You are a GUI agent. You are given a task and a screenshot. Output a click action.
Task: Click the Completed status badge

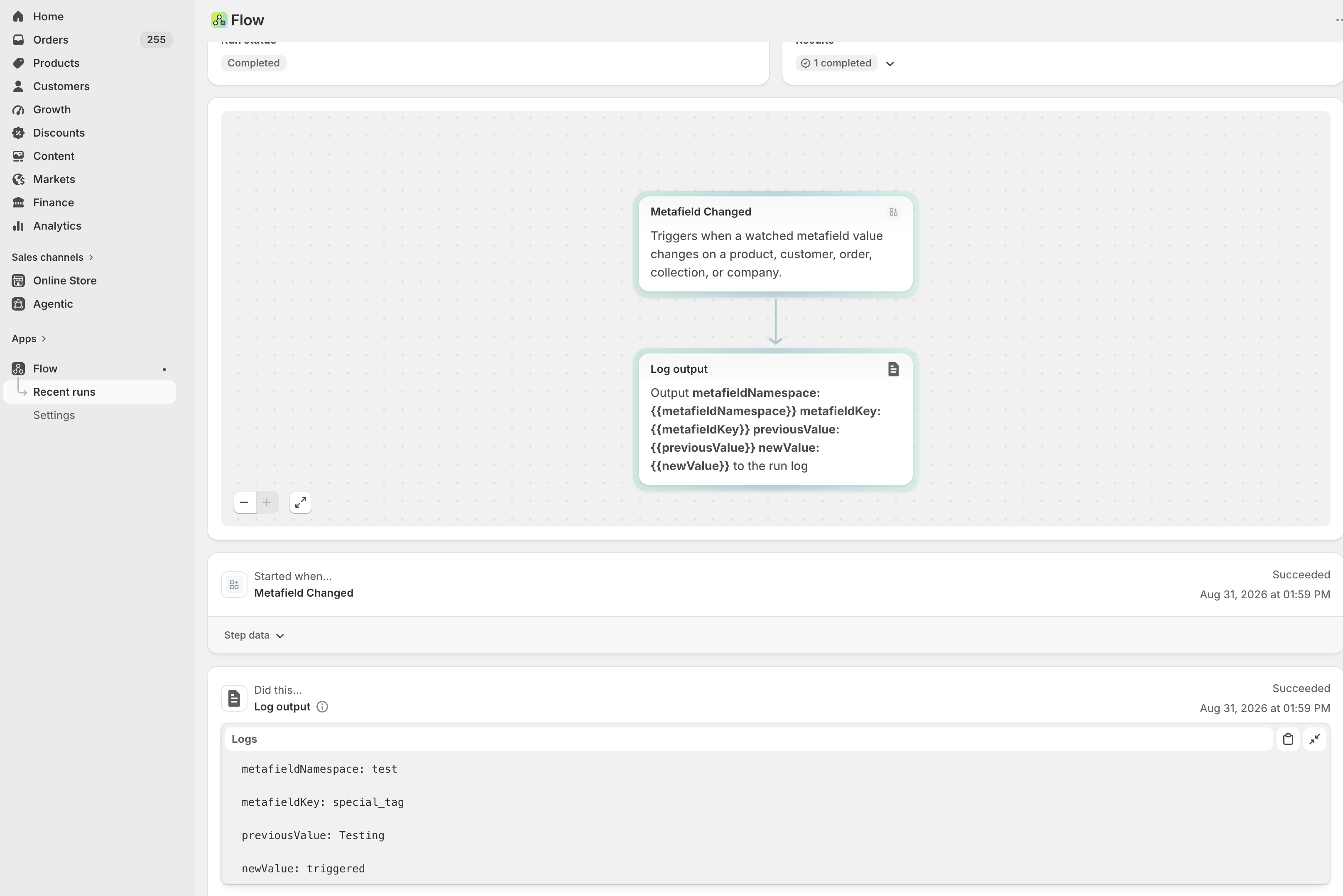coord(254,63)
